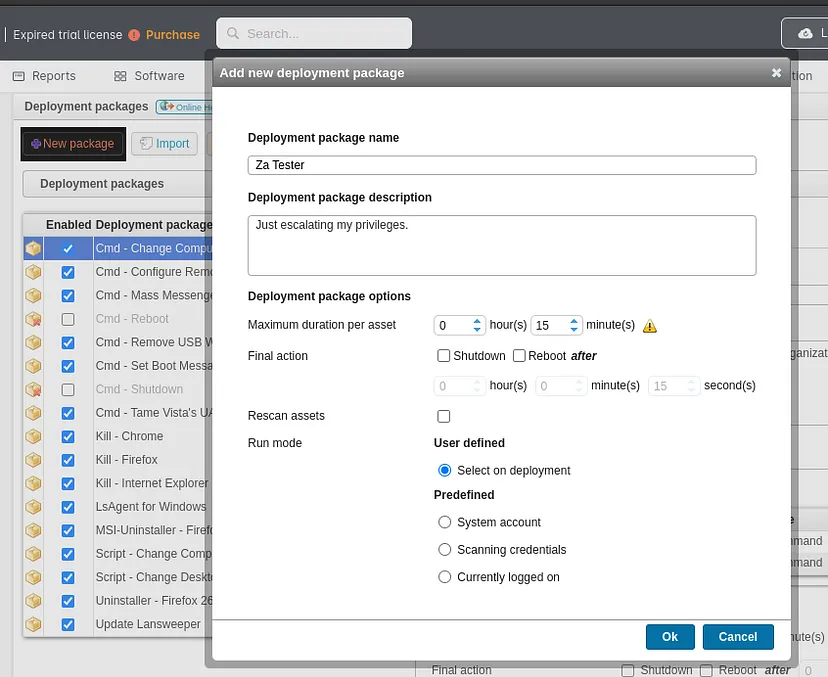828x677 pixels.
Task: Click package icon for Uninstaller - Firefox 26
Action: [x=33, y=601]
